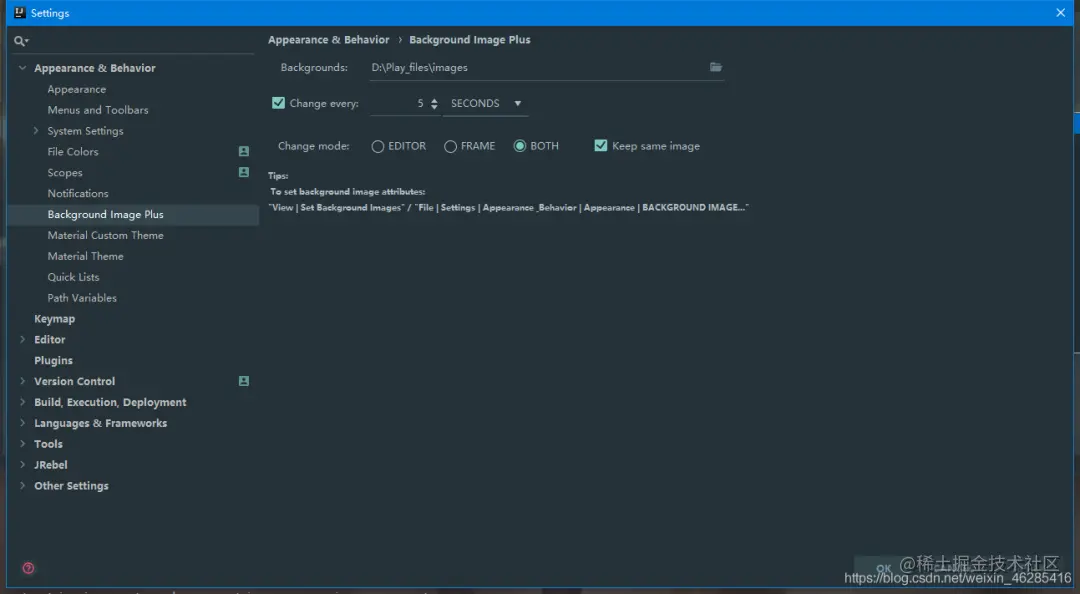1080x594 pixels.
Task: Select the Plugins settings page
Action: pyautogui.click(x=53, y=360)
